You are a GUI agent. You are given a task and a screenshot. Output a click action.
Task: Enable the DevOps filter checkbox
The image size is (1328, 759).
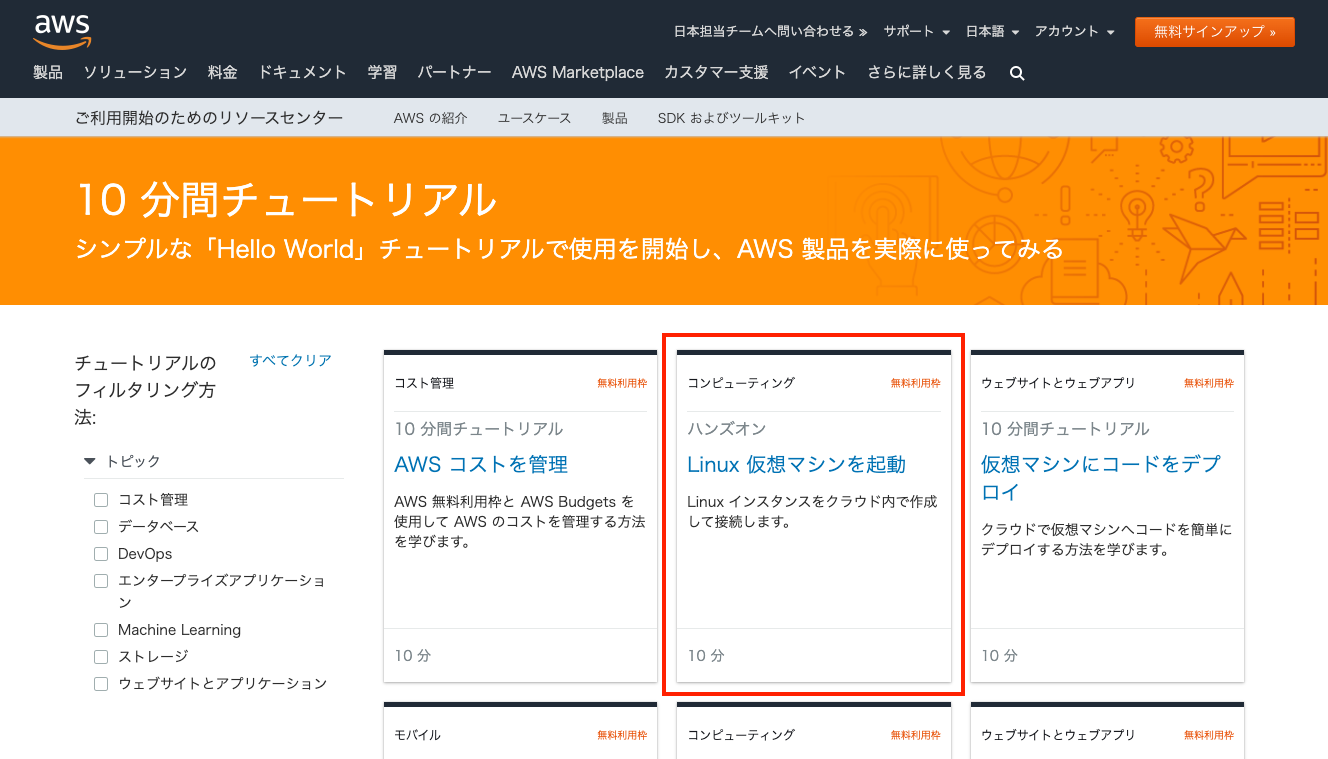pos(101,554)
